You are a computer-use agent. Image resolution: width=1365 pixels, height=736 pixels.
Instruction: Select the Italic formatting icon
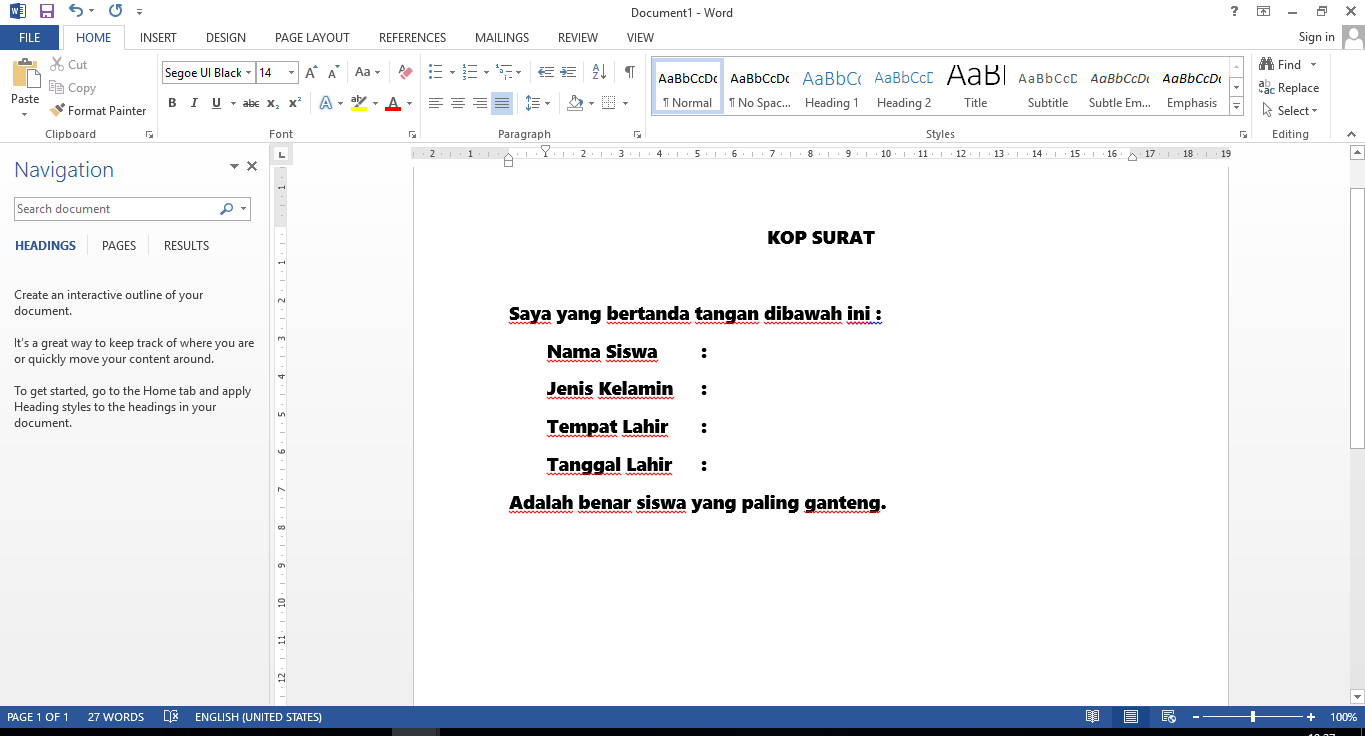point(193,102)
